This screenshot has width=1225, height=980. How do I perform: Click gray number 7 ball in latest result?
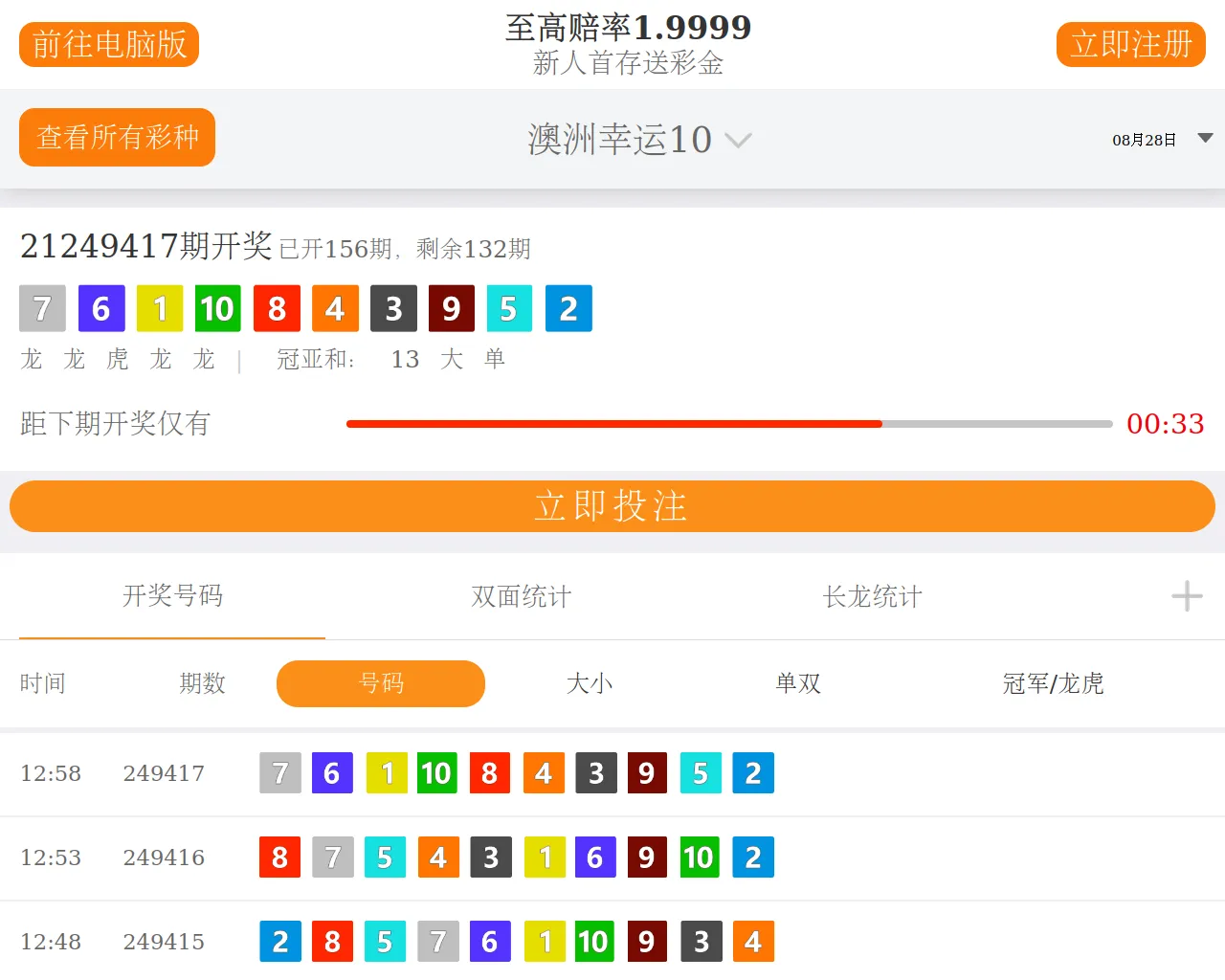pos(42,308)
